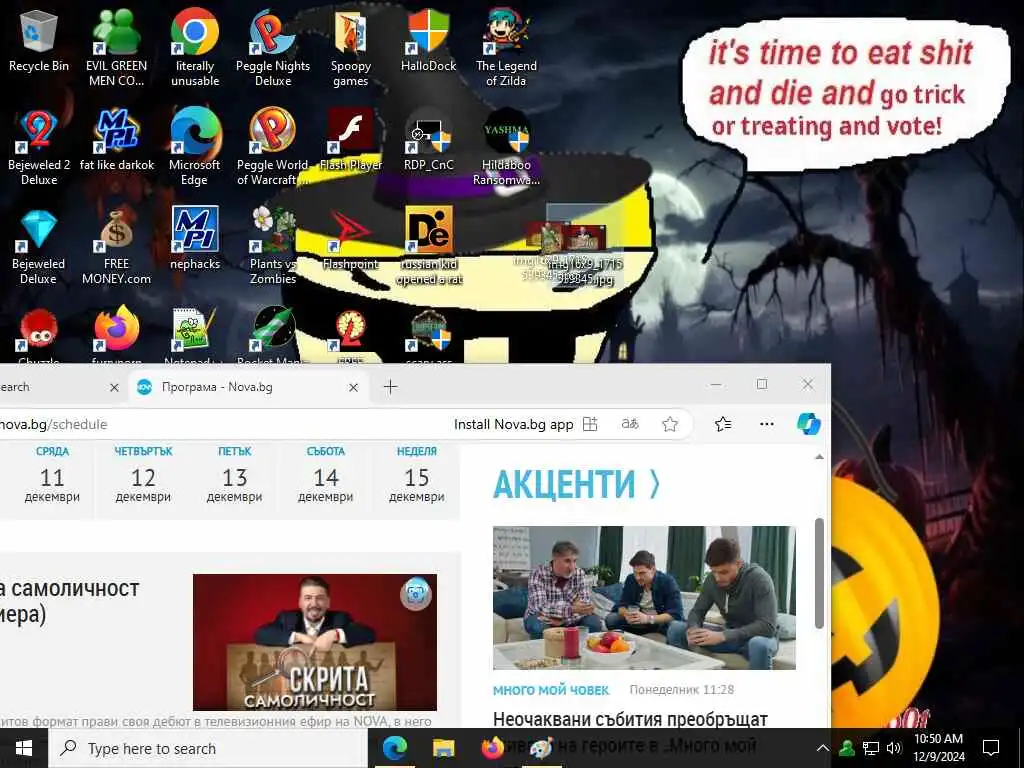The image size is (1024, 768).
Task: Open Firefox from the taskbar
Action: [493, 748]
